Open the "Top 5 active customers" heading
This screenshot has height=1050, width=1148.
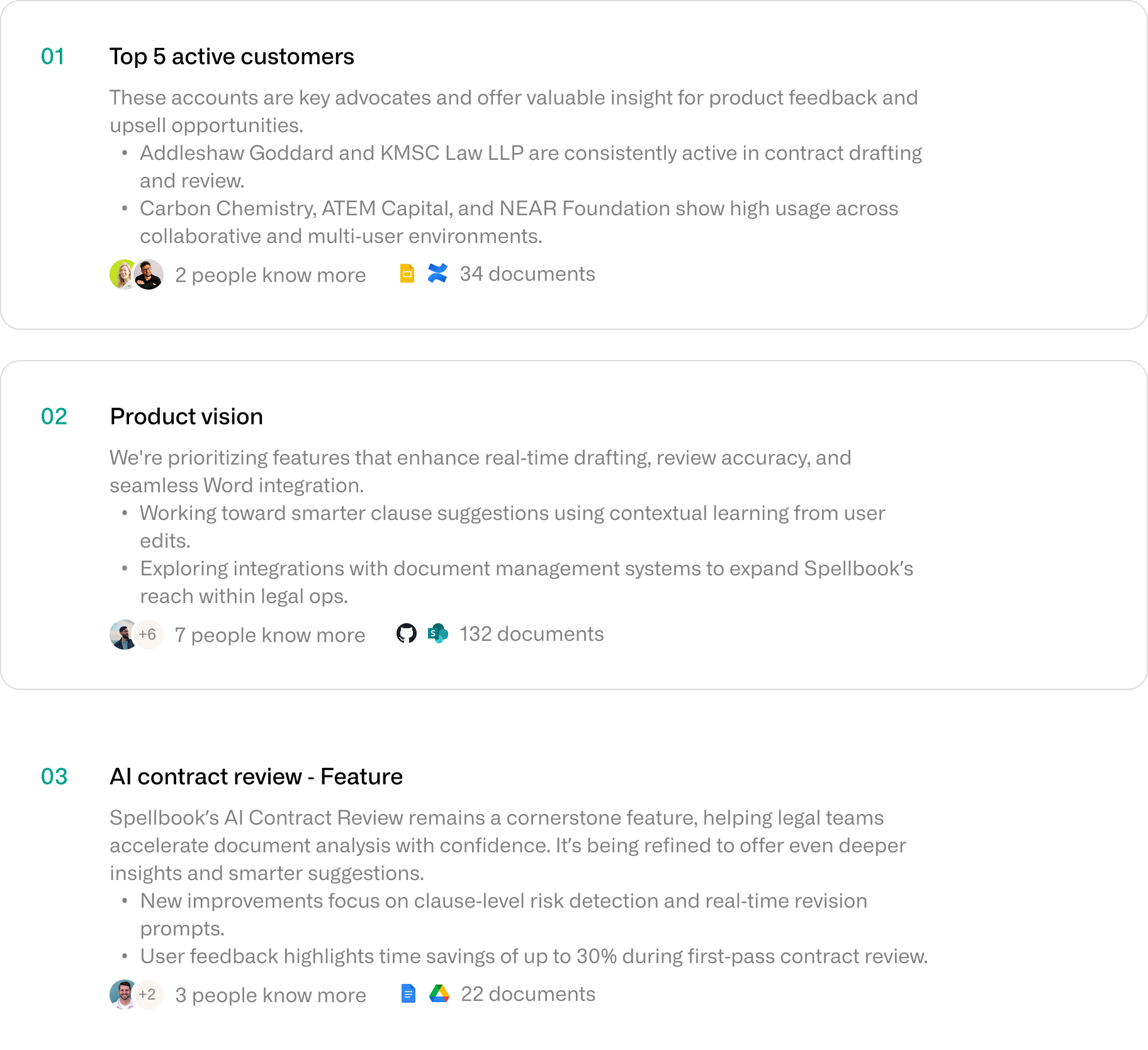tap(232, 57)
